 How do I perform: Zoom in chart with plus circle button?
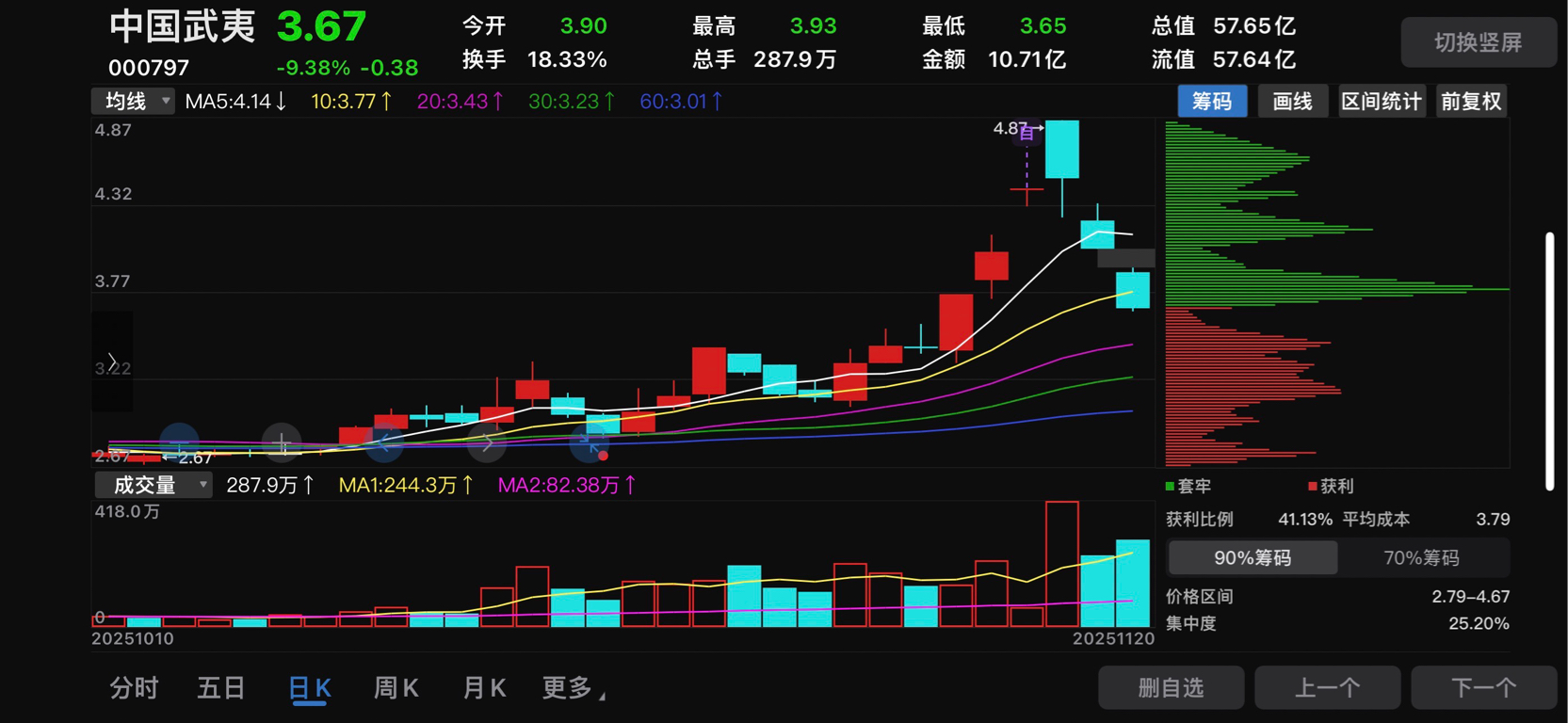282,442
